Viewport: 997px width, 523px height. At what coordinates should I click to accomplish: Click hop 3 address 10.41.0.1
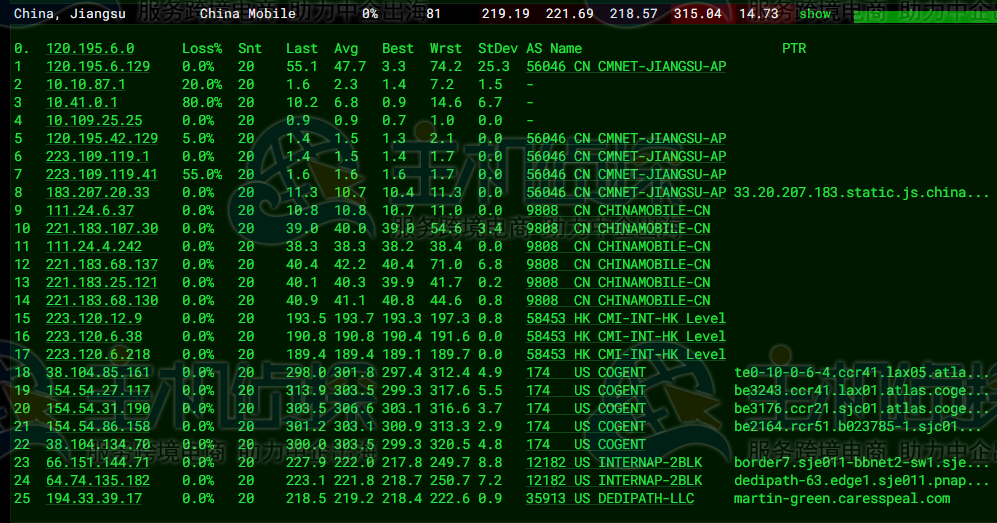(81, 102)
